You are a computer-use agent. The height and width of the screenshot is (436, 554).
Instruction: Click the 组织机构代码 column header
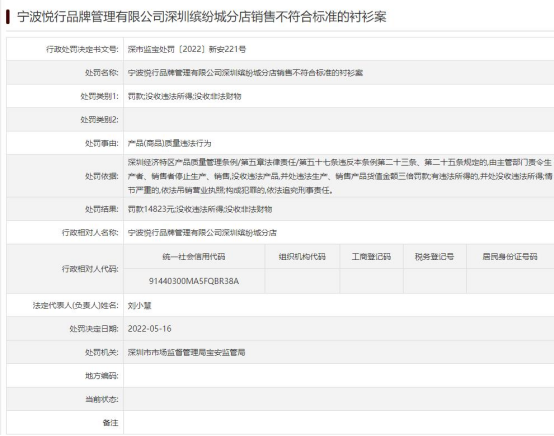coord(302,257)
